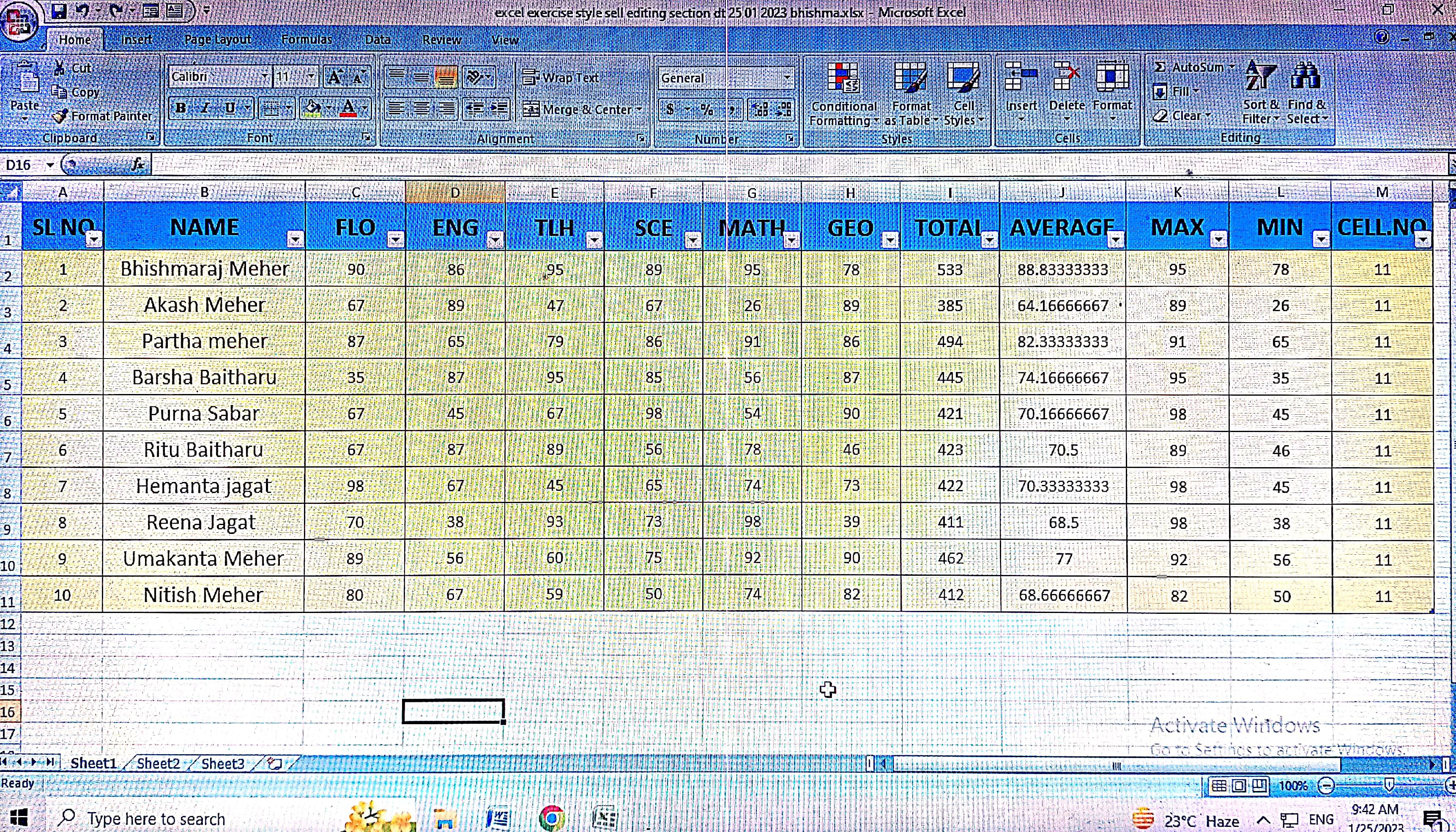
Task: Toggle Bold formatting button
Action: [x=181, y=108]
